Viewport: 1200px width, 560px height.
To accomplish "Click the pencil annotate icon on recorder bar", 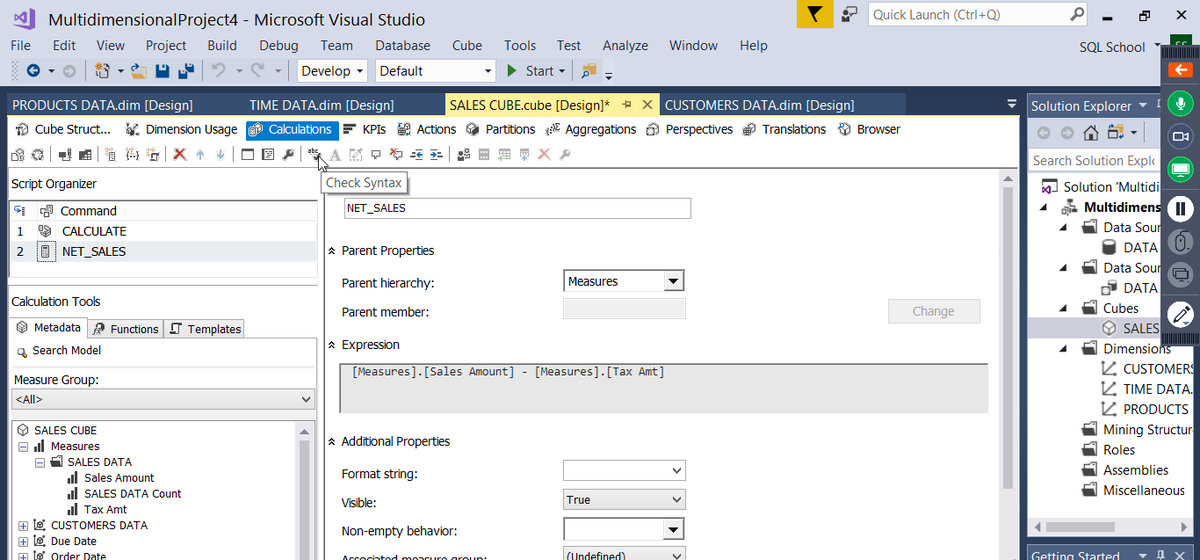I will (1181, 314).
